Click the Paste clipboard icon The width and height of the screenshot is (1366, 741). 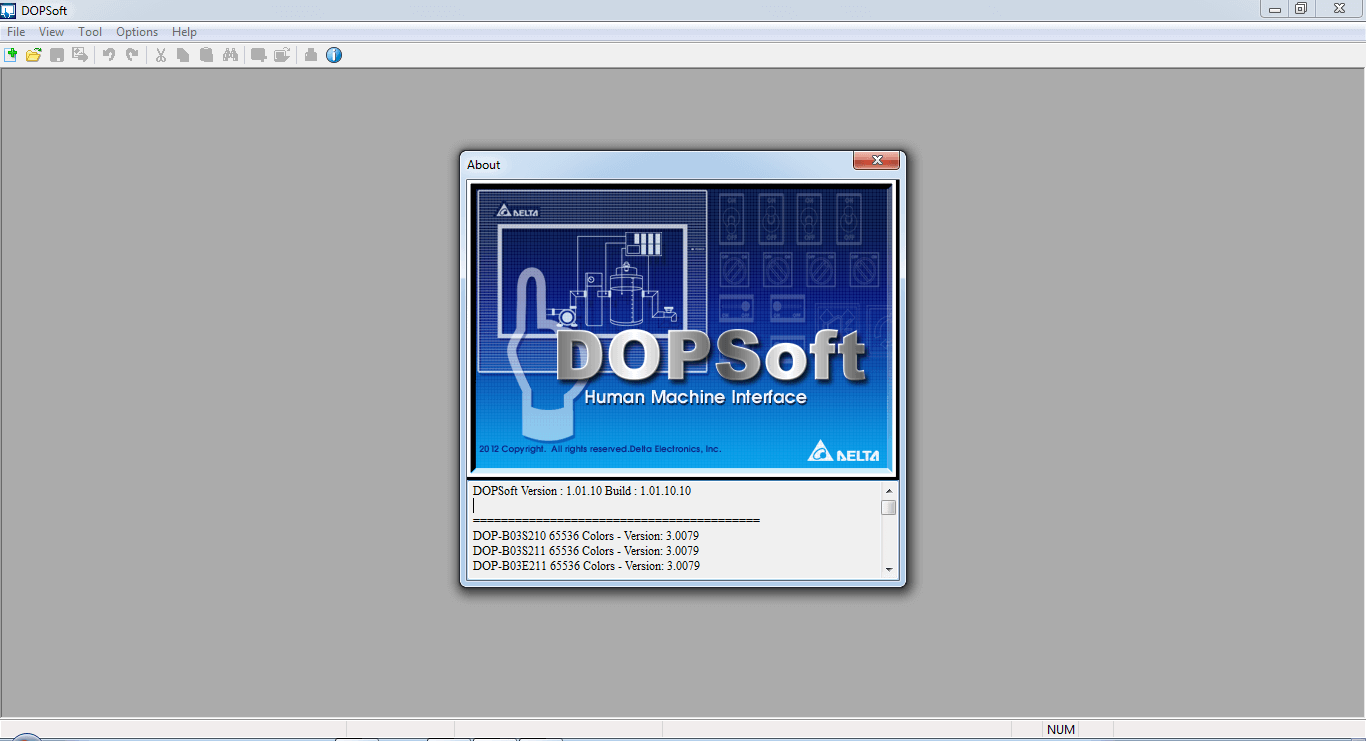(206, 55)
